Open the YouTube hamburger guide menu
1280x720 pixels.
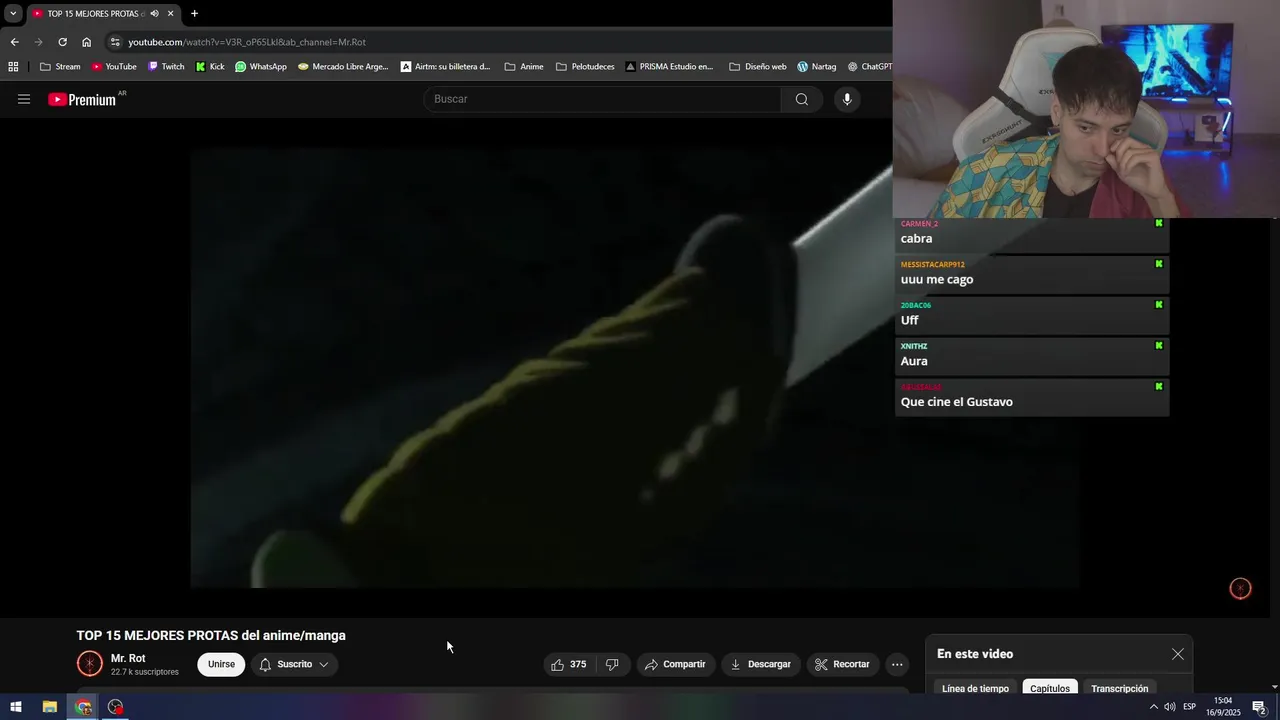(24, 99)
